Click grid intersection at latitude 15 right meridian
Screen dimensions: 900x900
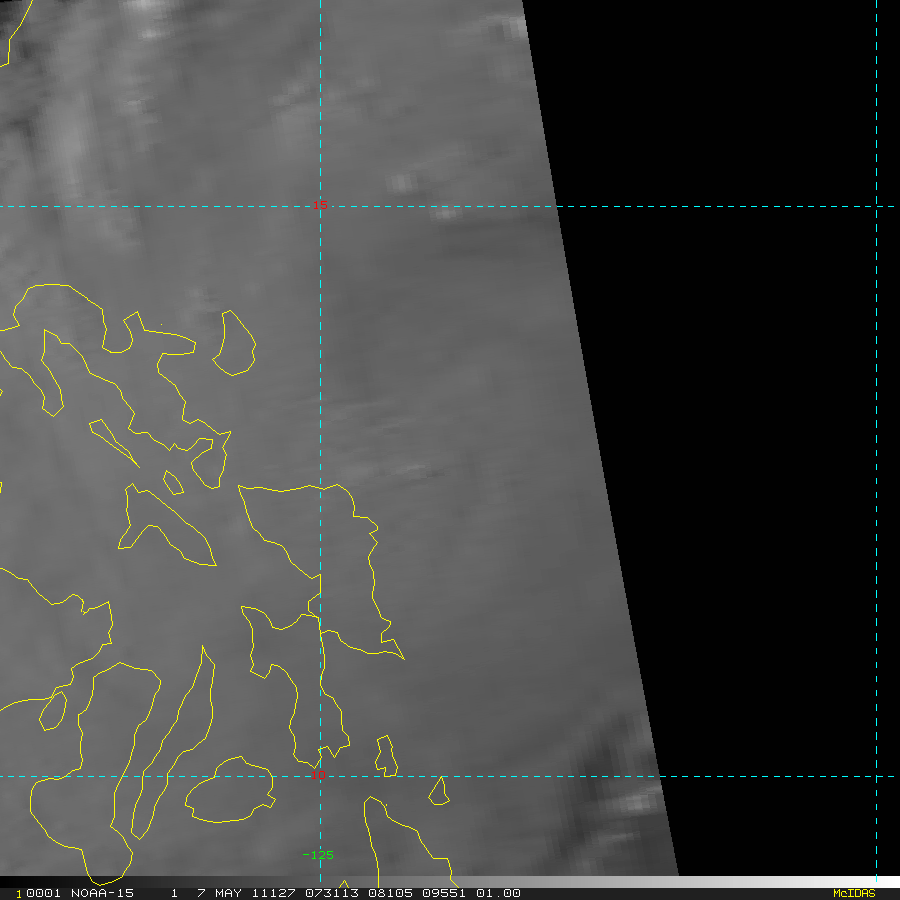[x=876, y=207]
